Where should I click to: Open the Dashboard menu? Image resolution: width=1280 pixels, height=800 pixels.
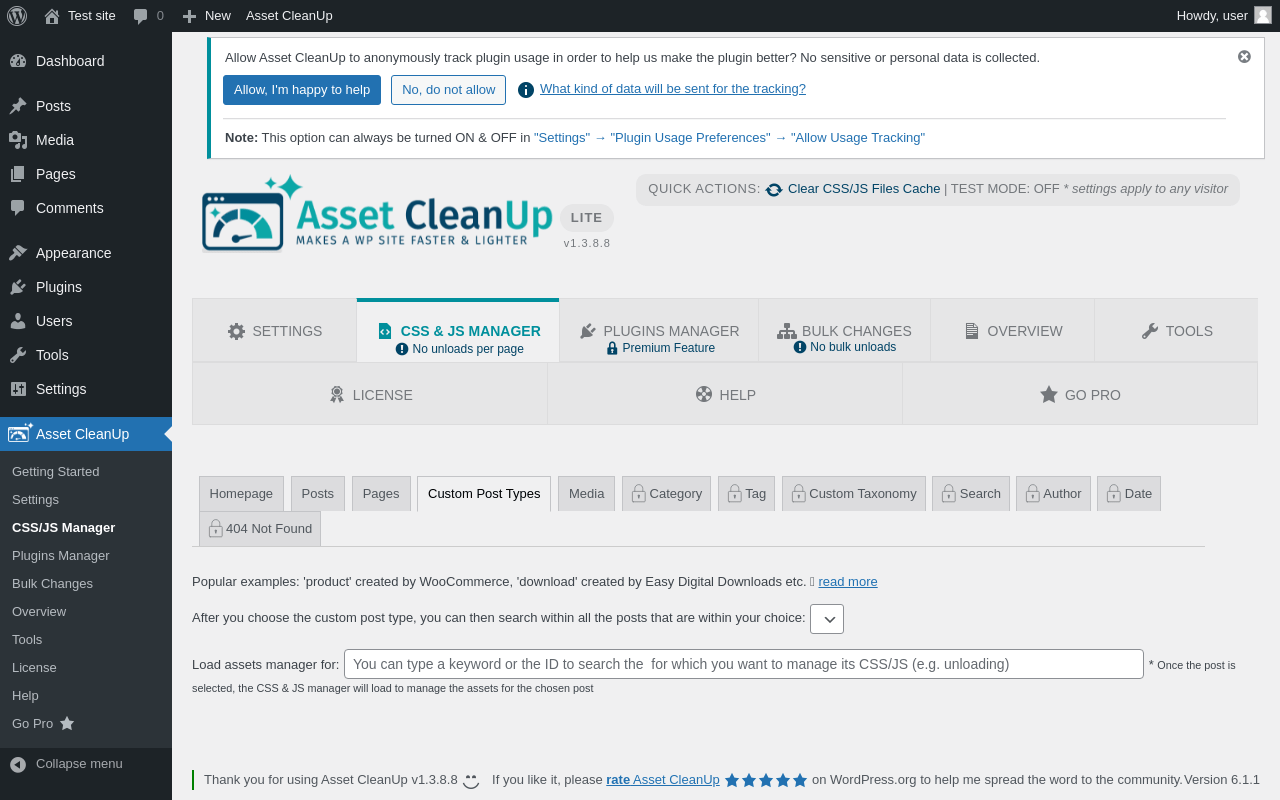click(x=86, y=61)
